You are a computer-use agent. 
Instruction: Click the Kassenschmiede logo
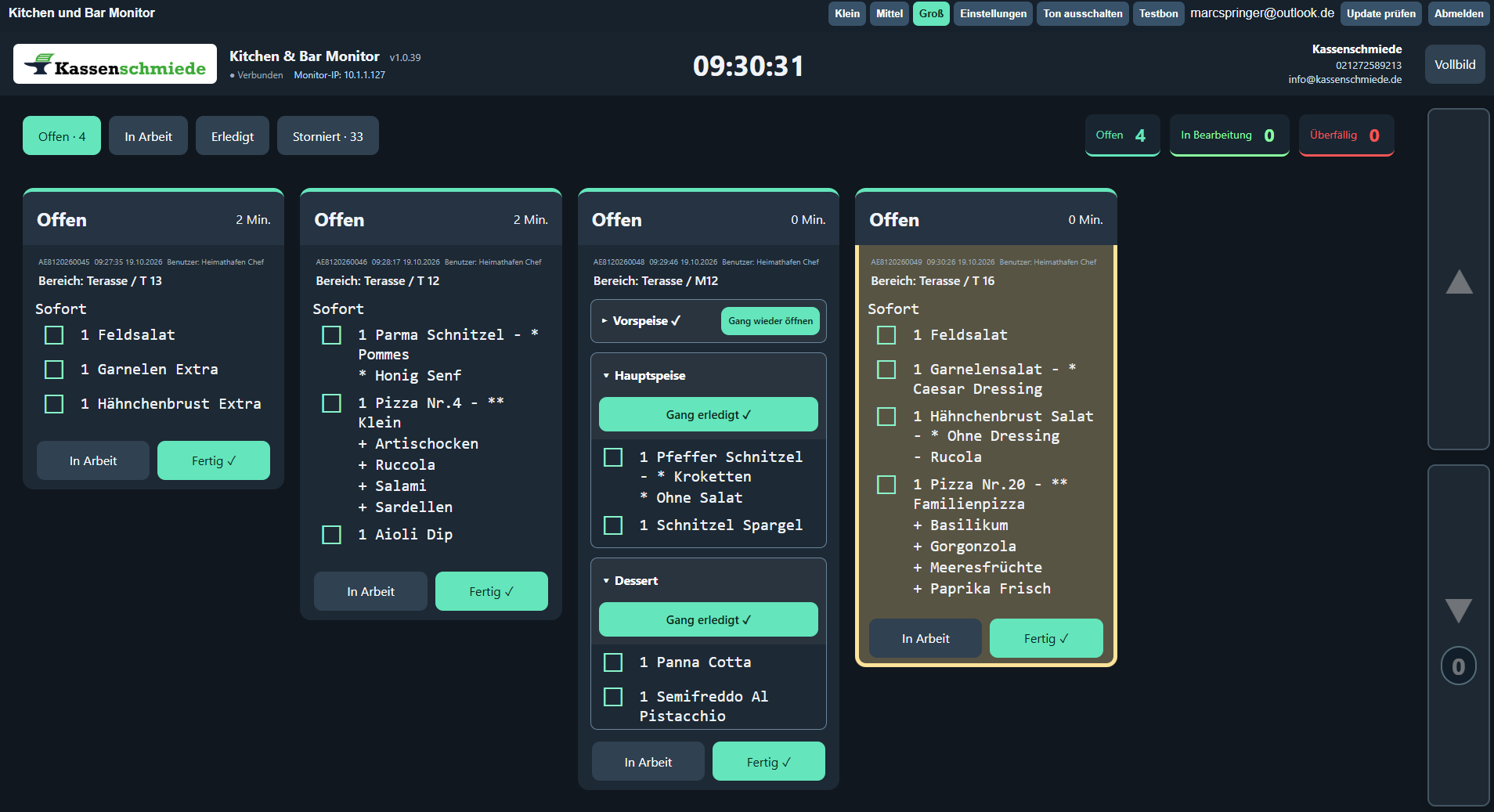pos(115,64)
